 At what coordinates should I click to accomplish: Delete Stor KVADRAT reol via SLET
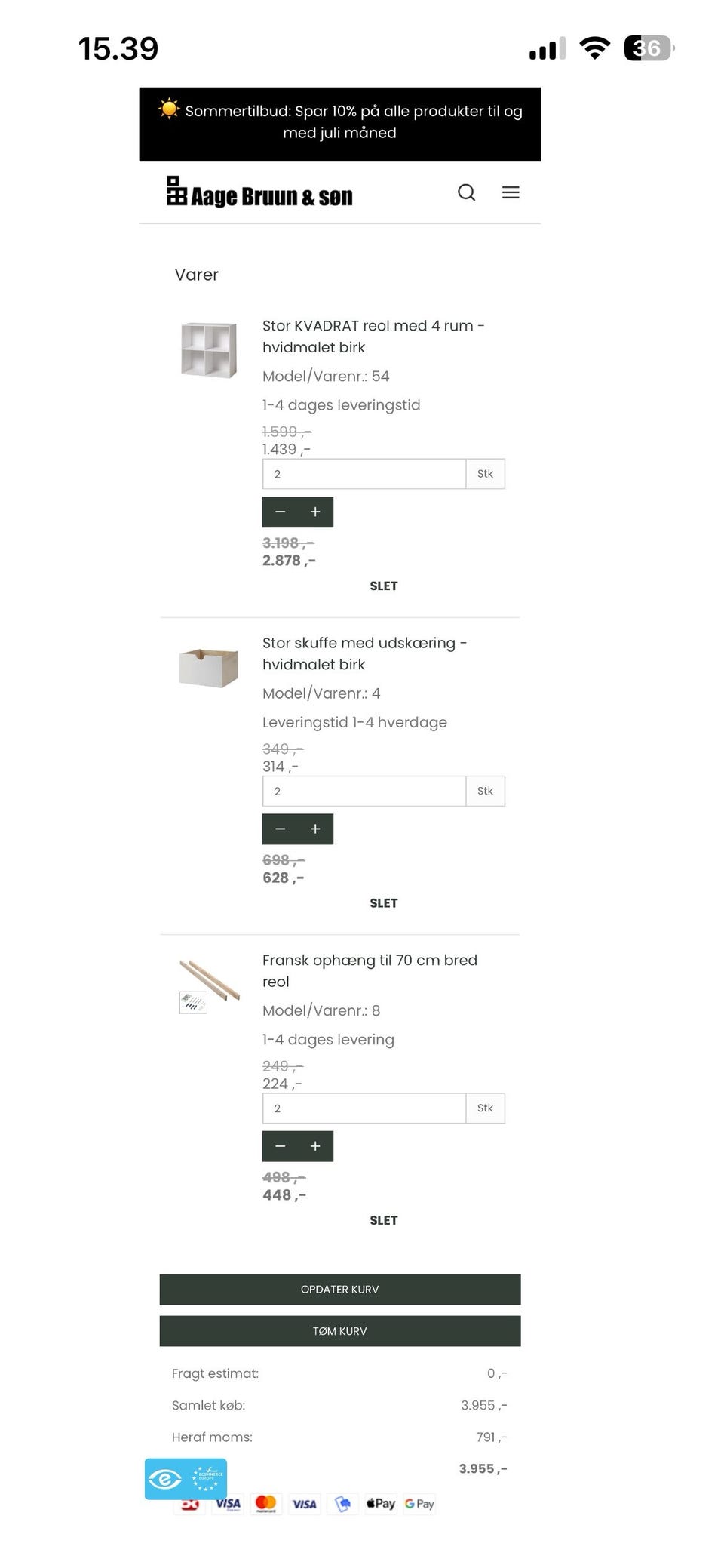click(x=383, y=586)
